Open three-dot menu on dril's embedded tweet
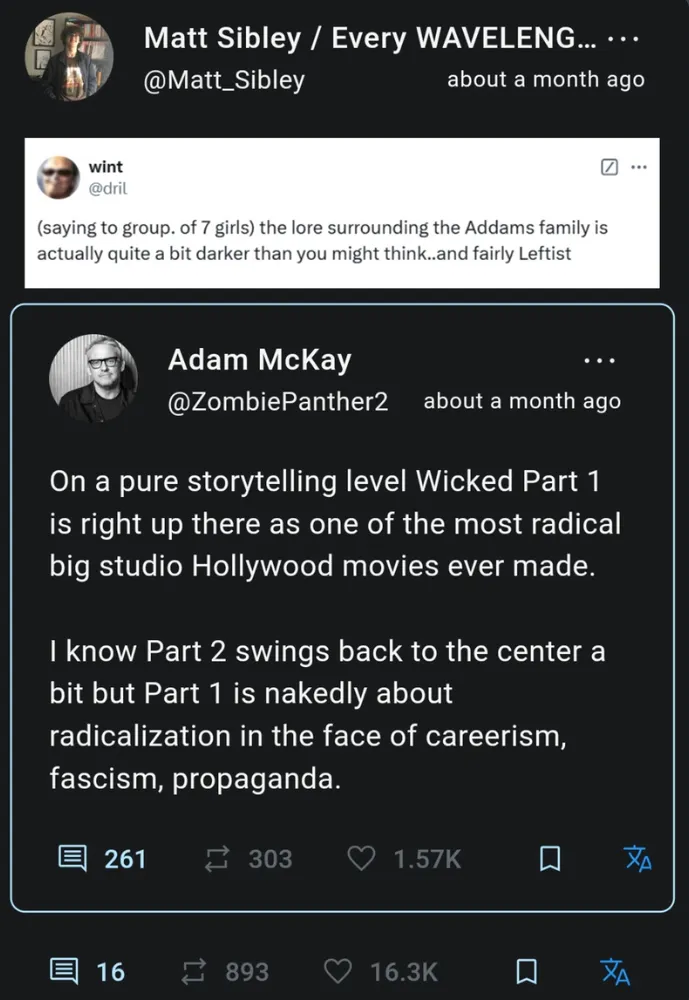 point(639,167)
